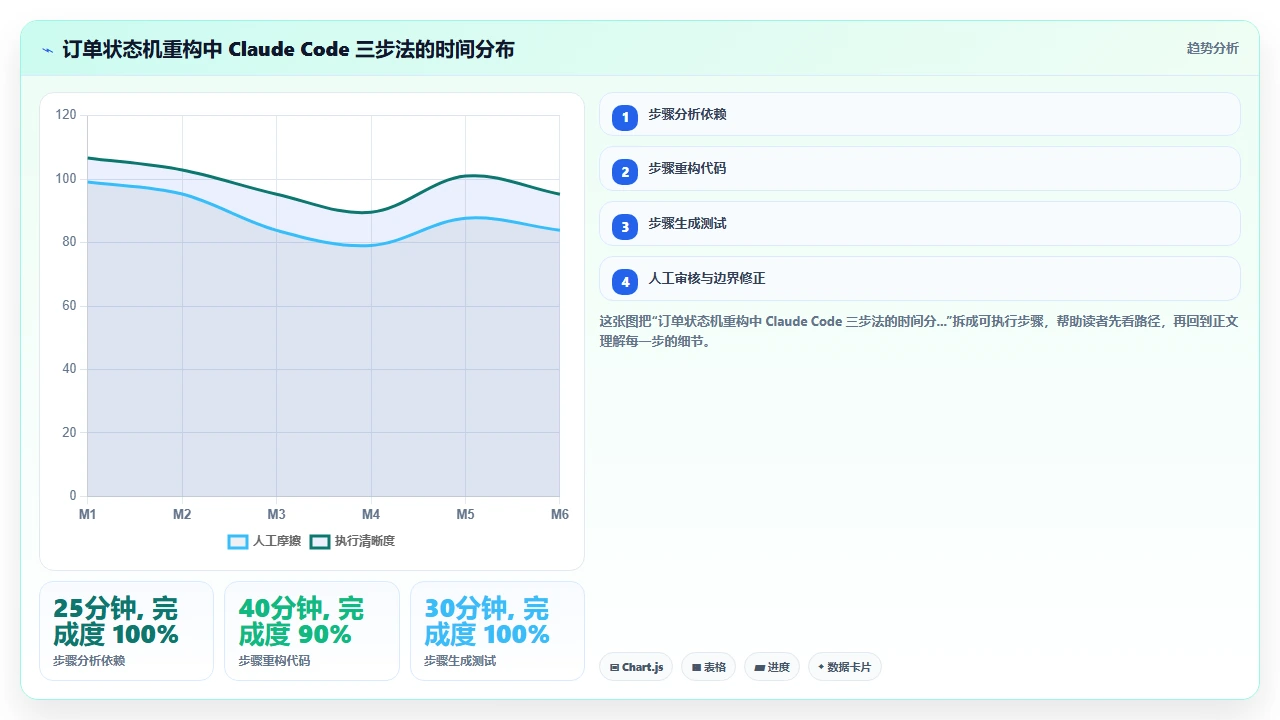1280x720 pixels.
Task: Click step number 4 badge for 人工审核与边界修正
Action: 625,281
